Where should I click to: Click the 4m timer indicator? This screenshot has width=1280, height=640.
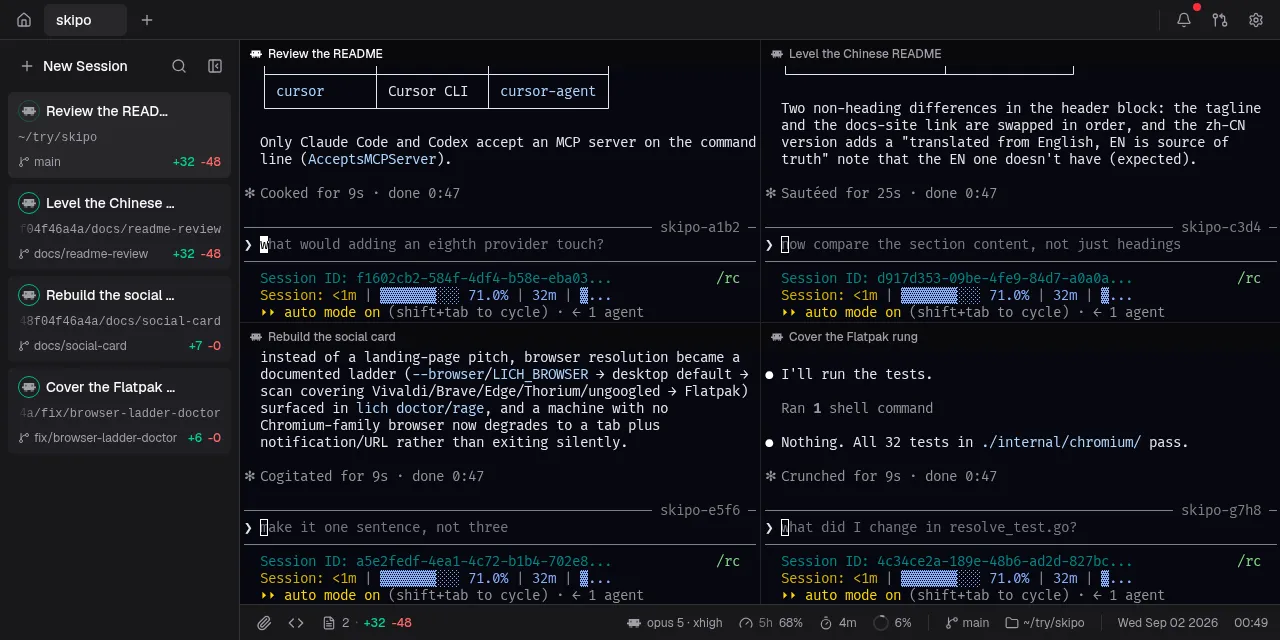pos(837,623)
